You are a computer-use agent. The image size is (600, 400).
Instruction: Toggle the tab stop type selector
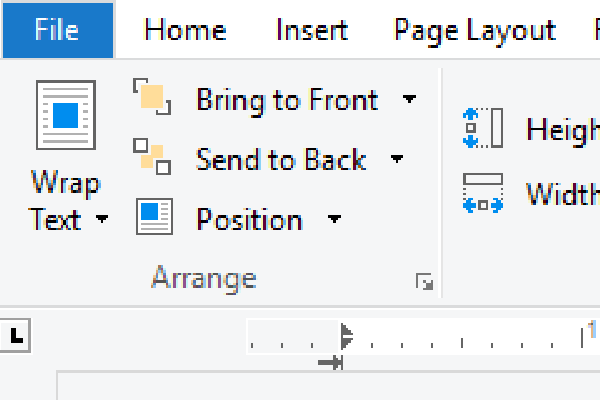click(15, 335)
